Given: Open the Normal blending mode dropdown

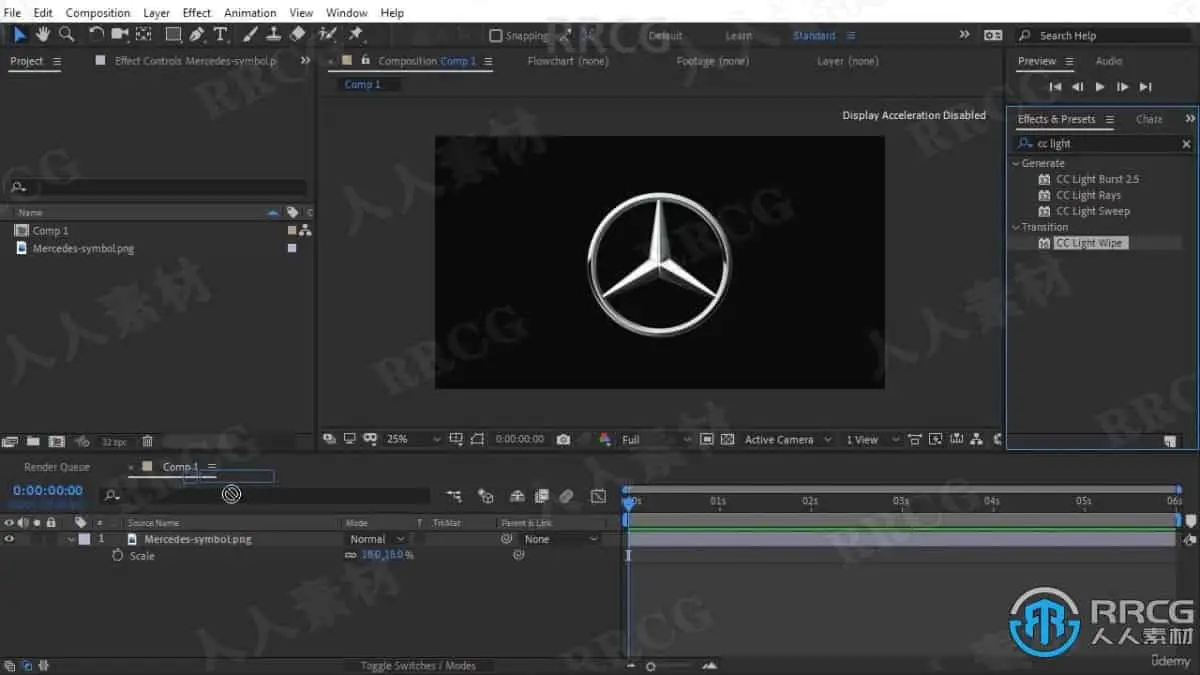Looking at the screenshot, I should coord(376,539).
